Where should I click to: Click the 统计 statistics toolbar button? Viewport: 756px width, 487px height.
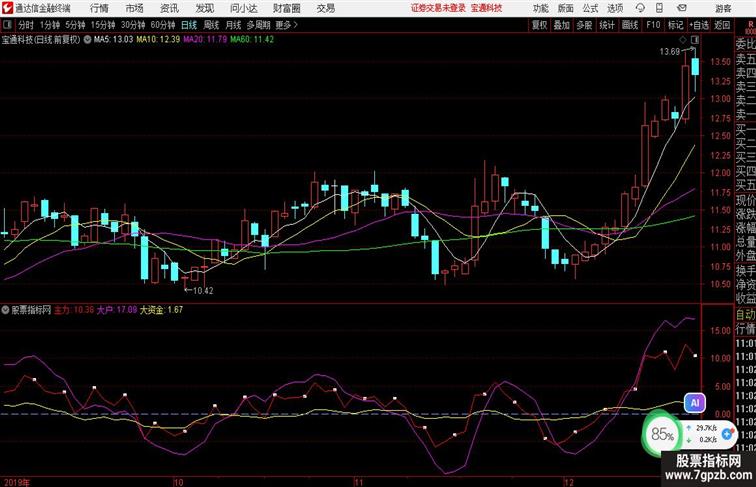607,25
